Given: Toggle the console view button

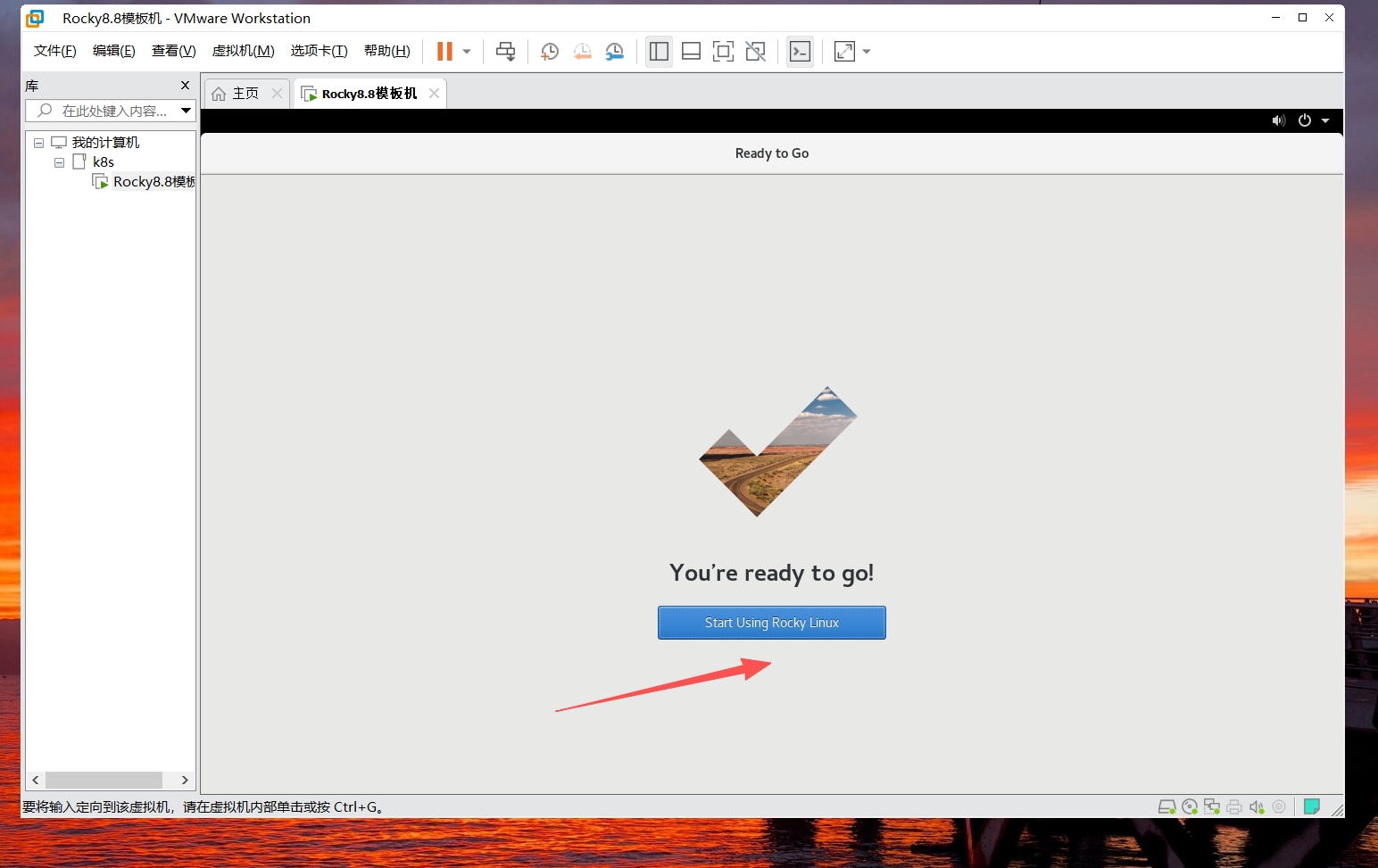Looking at the screenshot, I should [800, 52].
